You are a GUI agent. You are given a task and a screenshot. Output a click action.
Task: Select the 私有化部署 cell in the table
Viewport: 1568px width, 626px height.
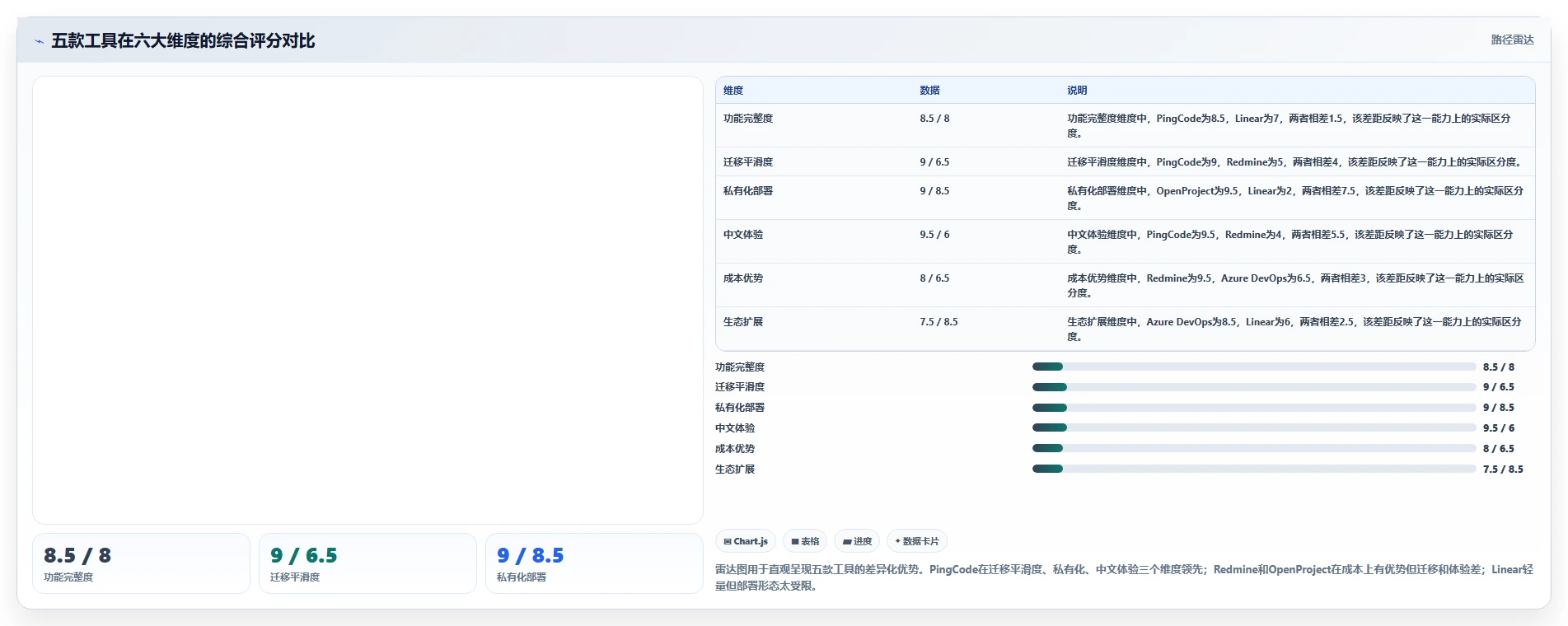[x=748, y=191]
